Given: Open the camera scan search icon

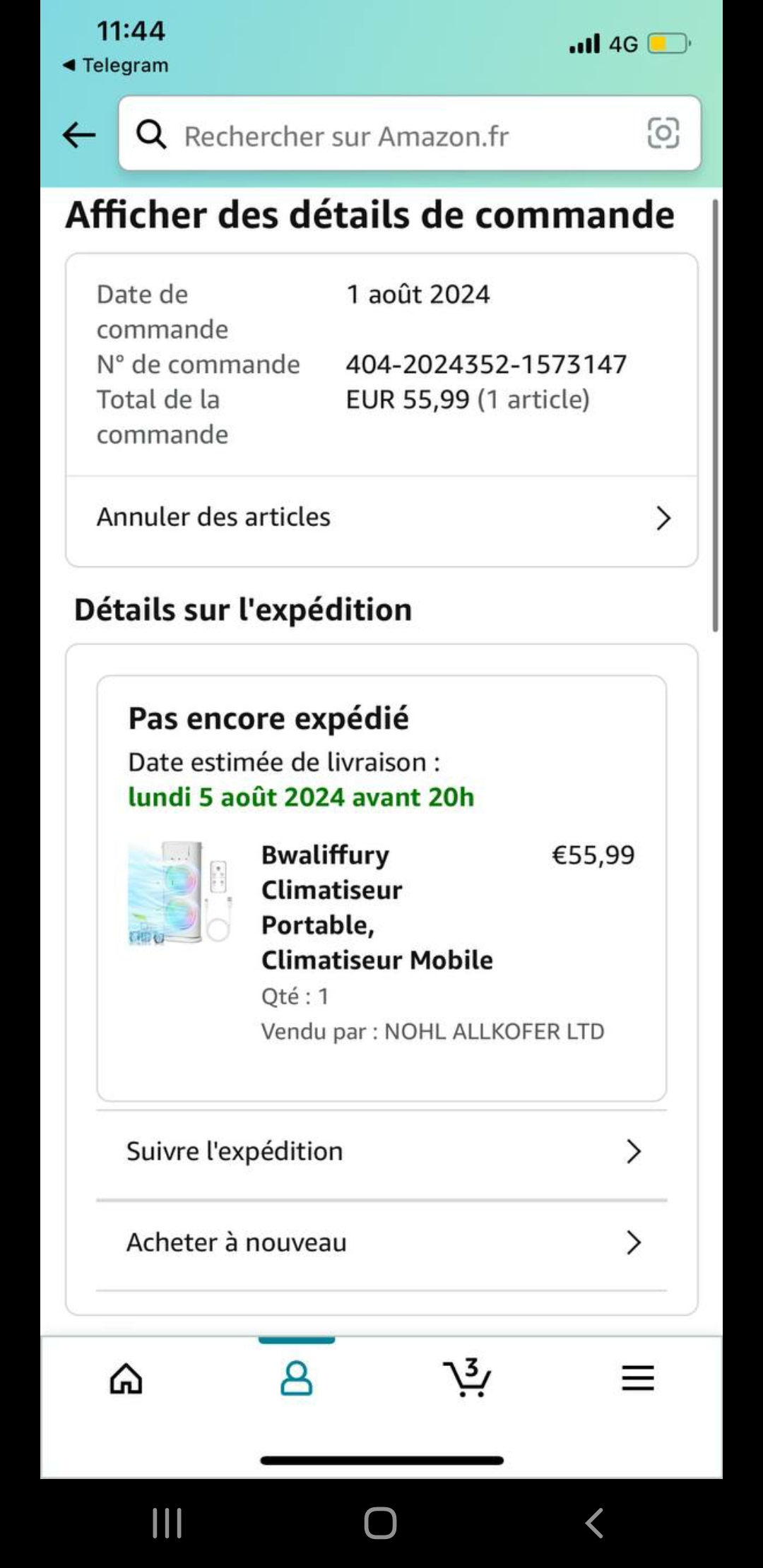Looking at the screenshot, I should 663,133.
